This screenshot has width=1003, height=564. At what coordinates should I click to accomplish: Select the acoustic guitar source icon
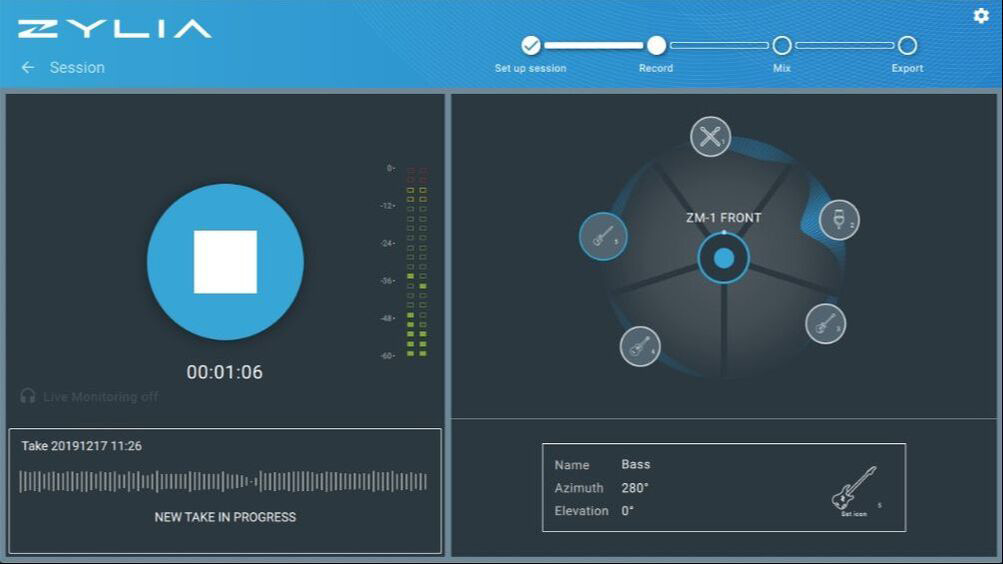pyautogui.click(x=640, y=347)
